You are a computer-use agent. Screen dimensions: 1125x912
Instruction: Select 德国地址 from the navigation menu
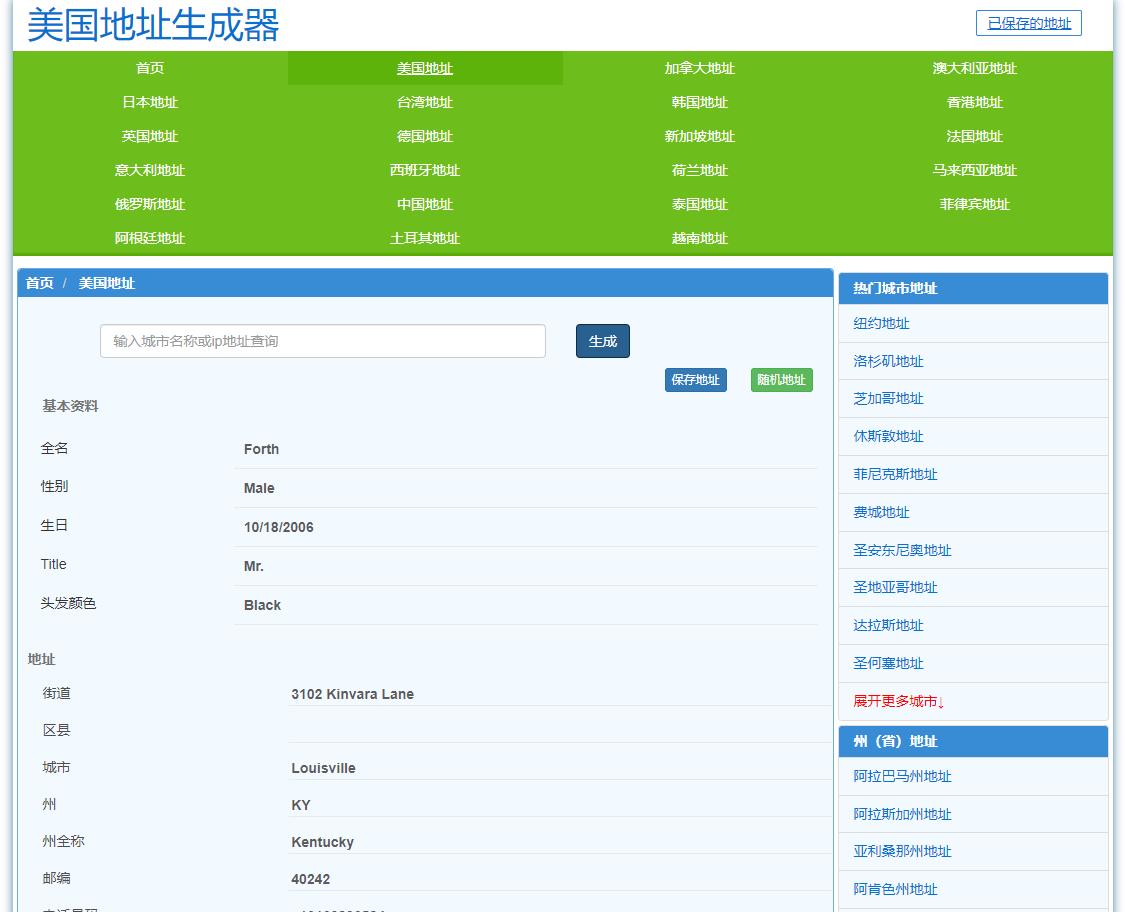click(x=425, y=136)
